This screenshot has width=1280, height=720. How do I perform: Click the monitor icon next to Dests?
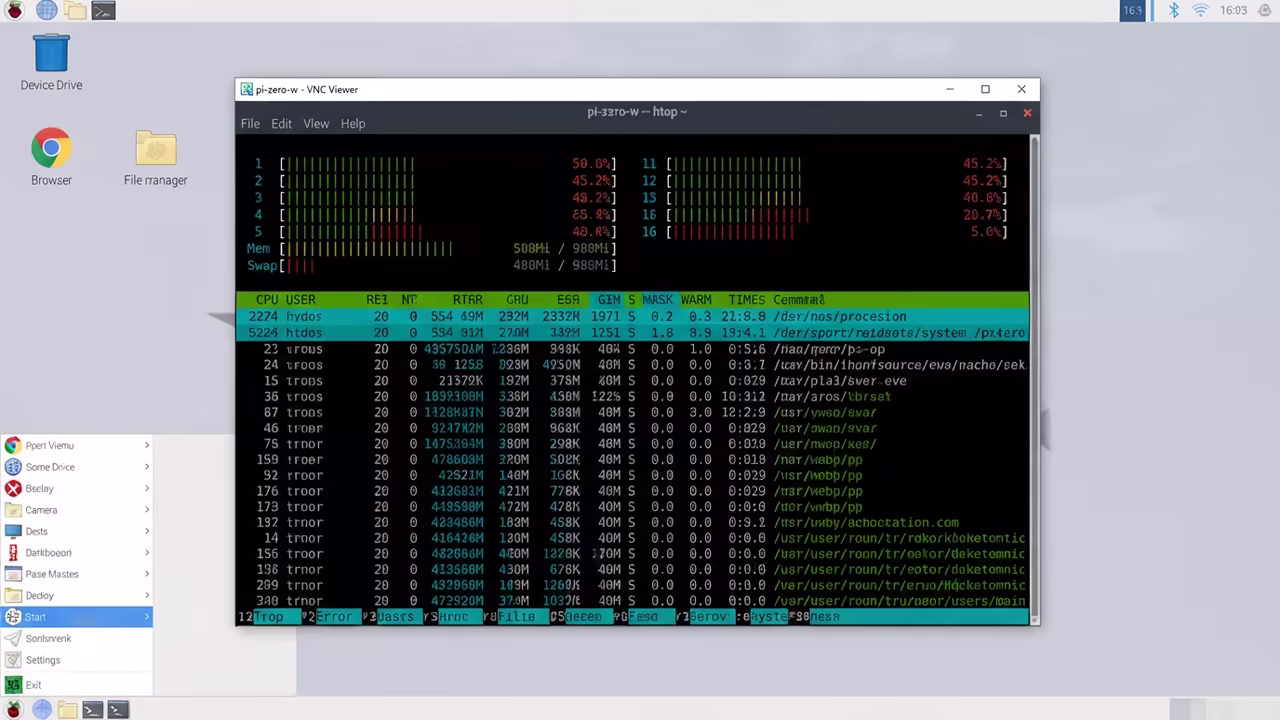click(13, 531)
